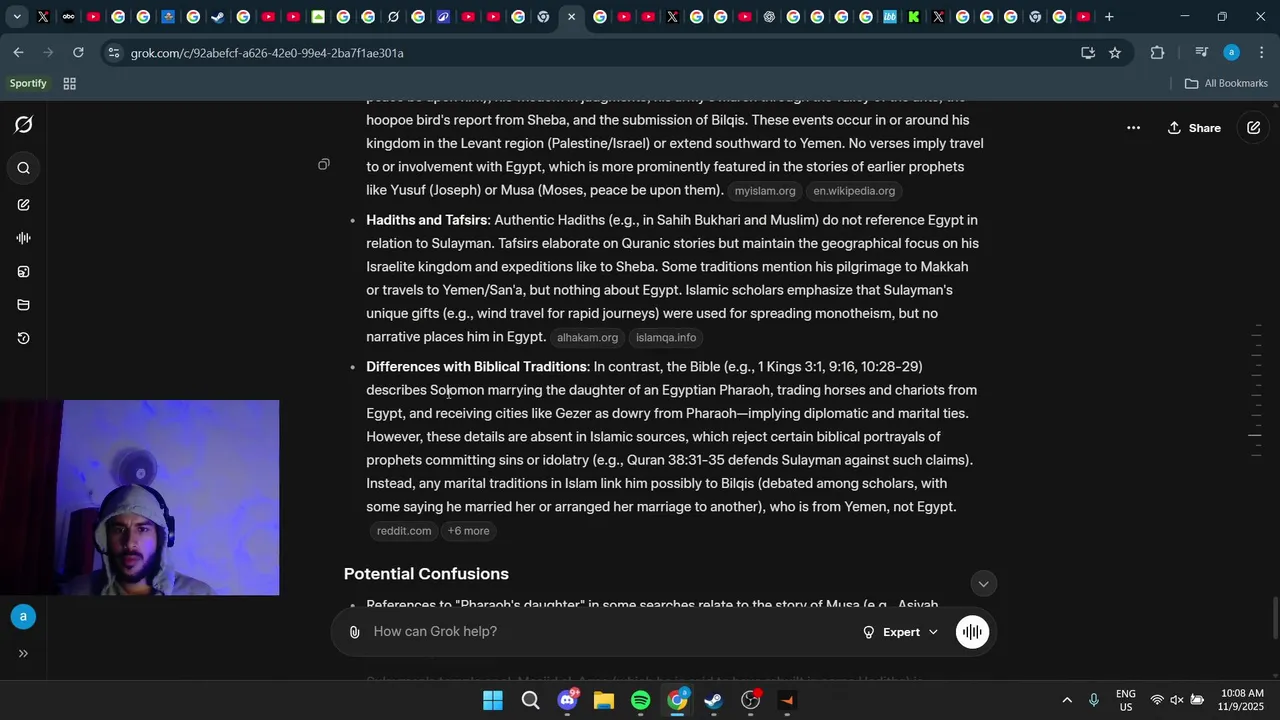The width and height of the screenshot is (1280, 720).
Task: Open the microphone tray icon
Action: tap(1094, 700)
